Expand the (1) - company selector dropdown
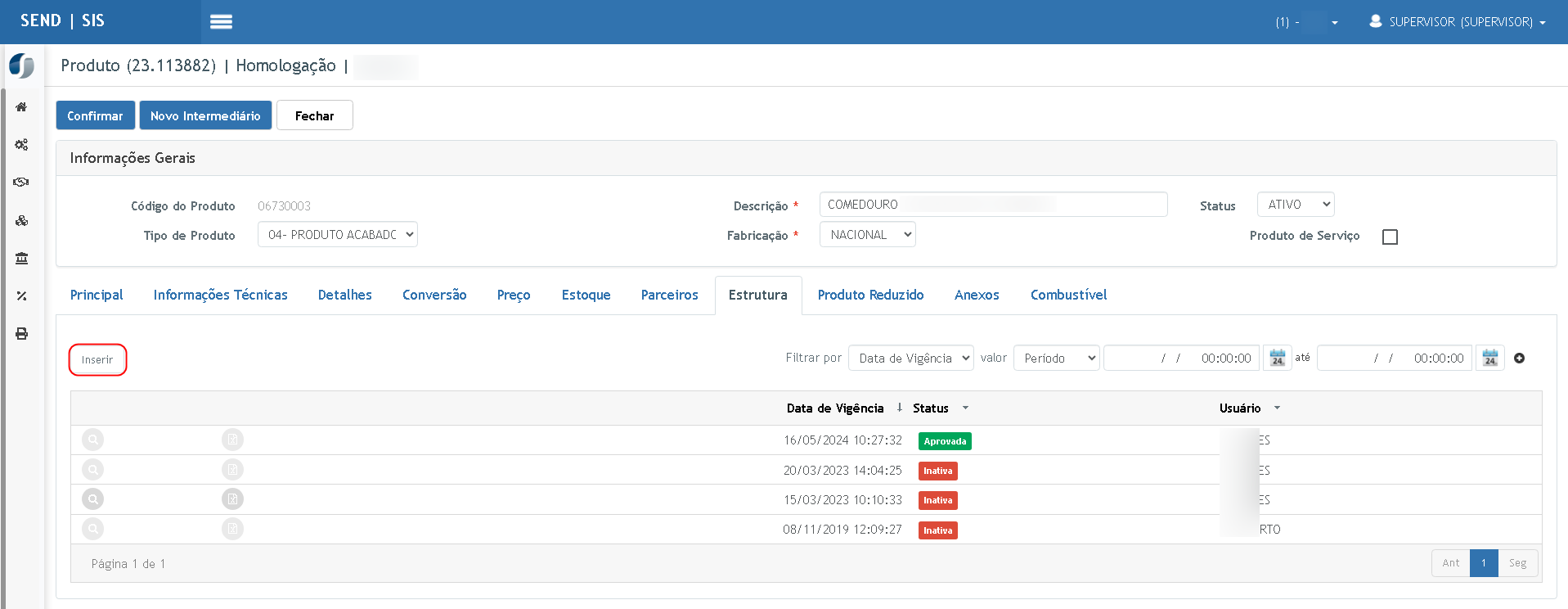1568x609 pixels. (x=1307, y=22)
